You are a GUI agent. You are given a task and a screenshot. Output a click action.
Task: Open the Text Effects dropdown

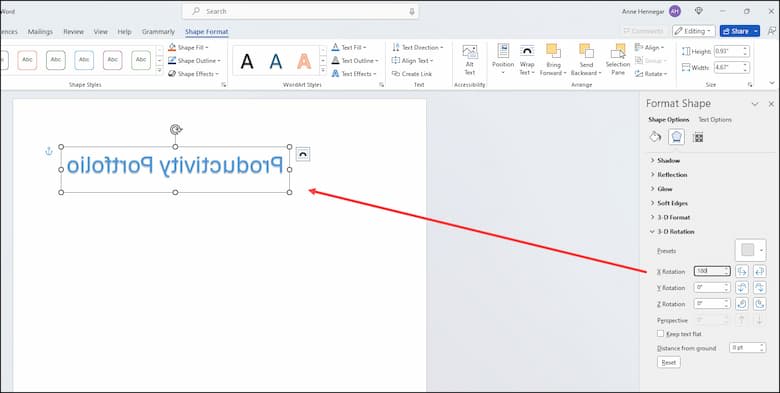[x=354, y=74]
